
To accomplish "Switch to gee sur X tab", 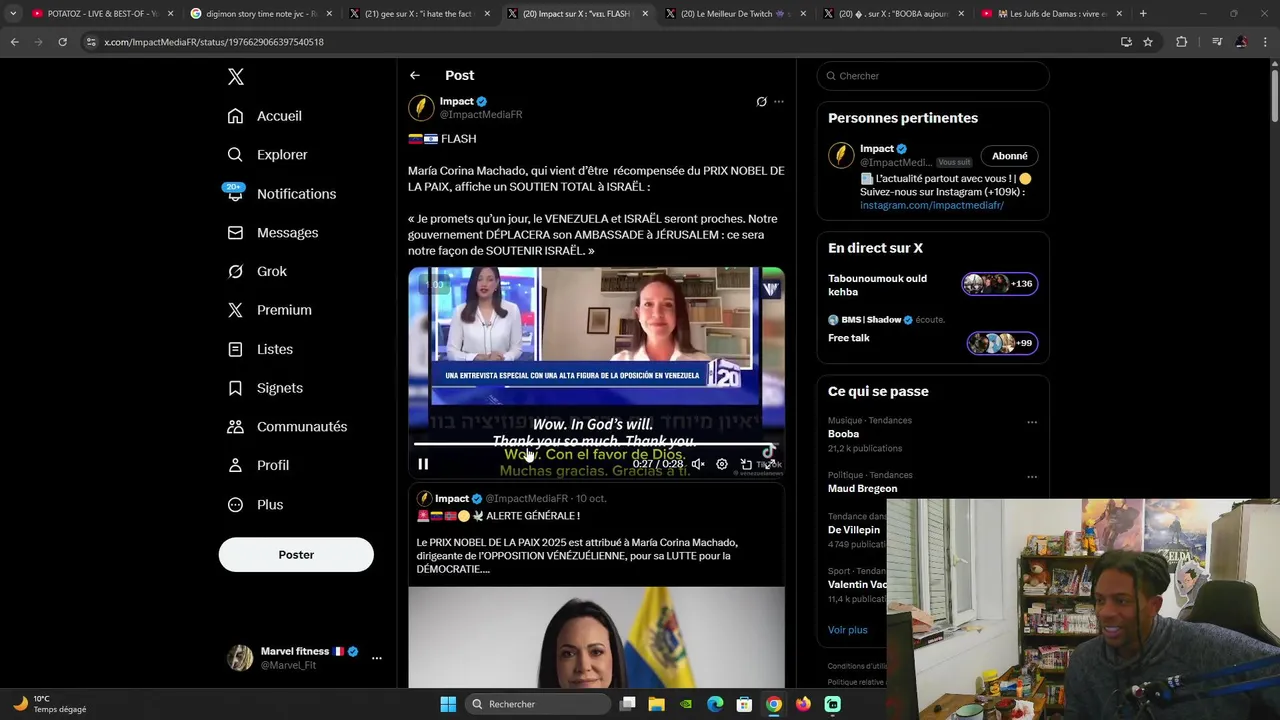I will pos(418,14).
